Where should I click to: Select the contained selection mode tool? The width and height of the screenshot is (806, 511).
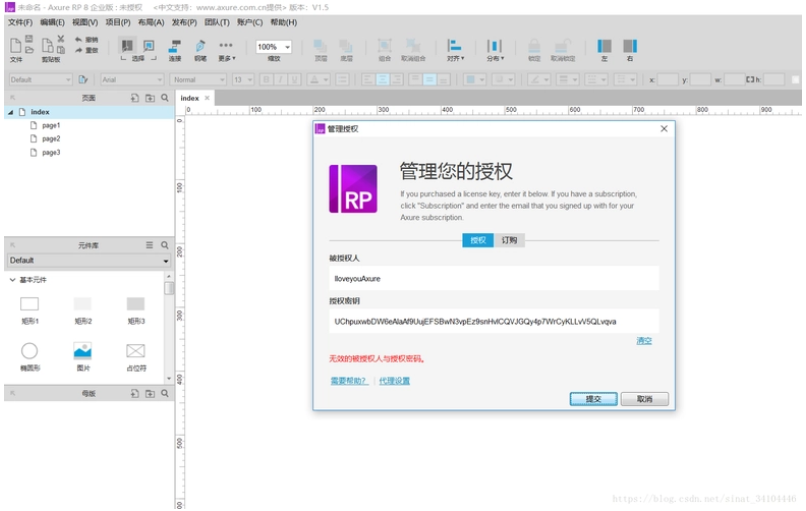149,46
